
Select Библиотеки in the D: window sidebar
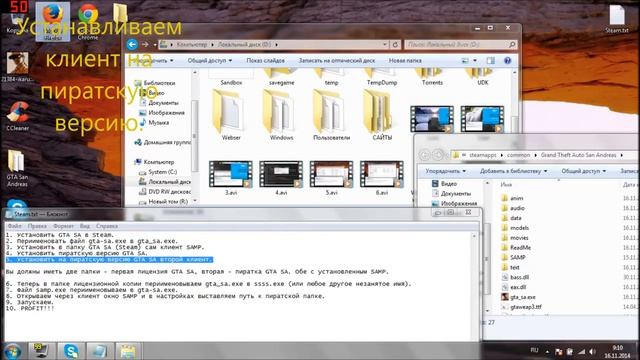pos(155,83)
